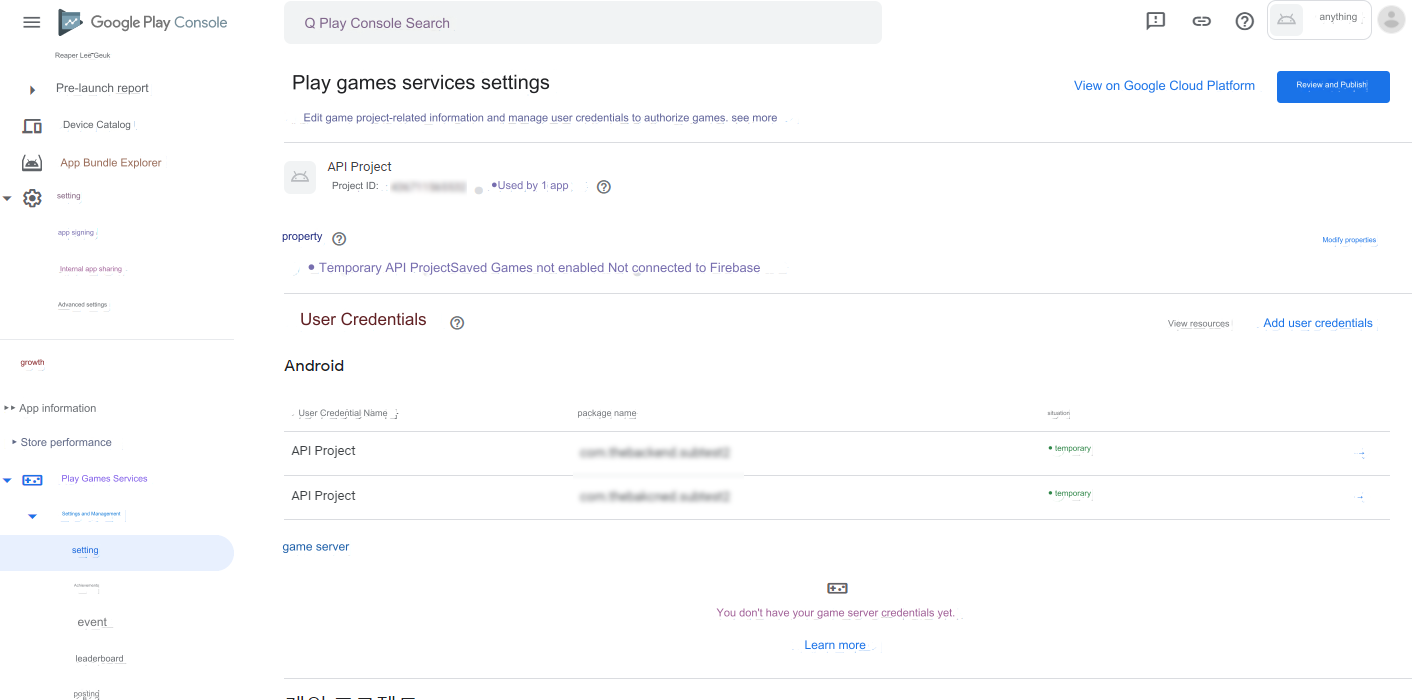Click Review and Publish button

pos(1332,86)
